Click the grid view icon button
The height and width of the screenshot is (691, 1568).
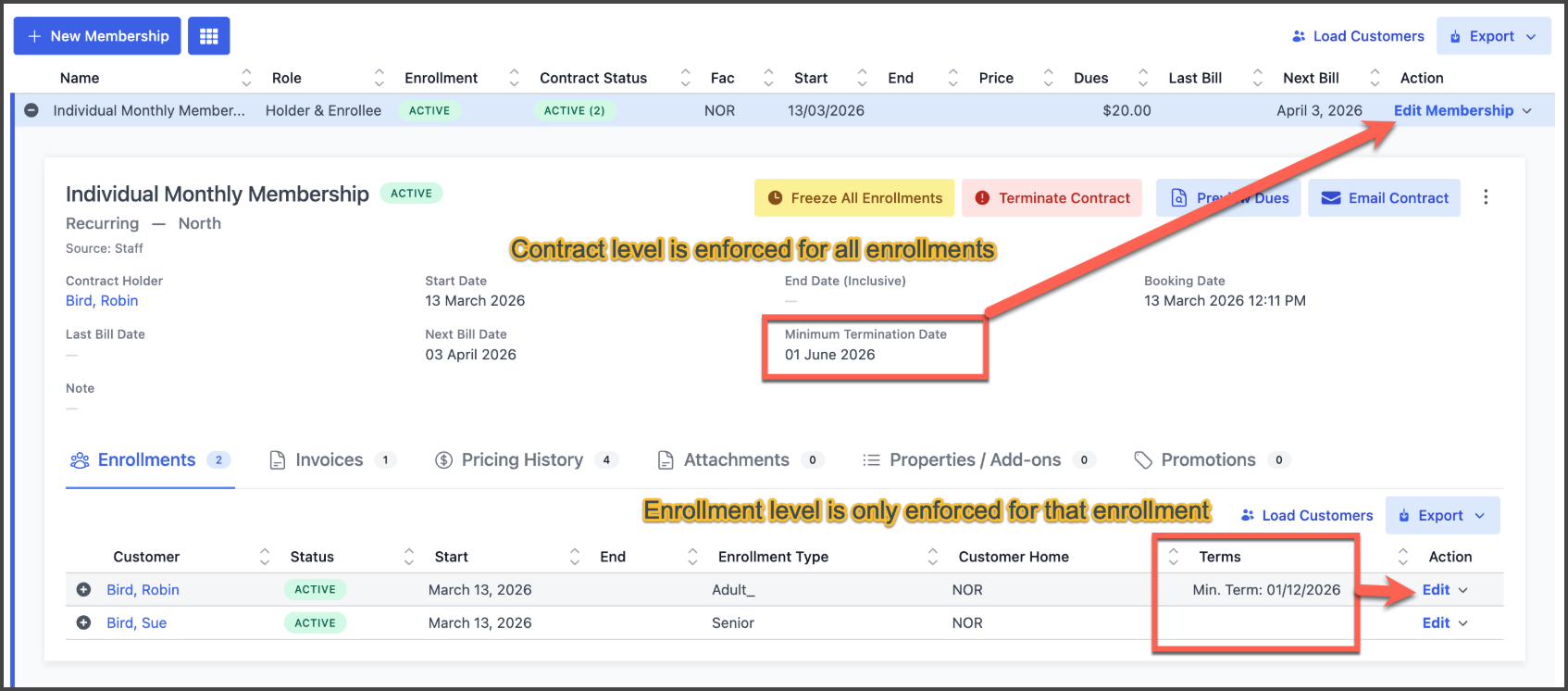pos(208,36)
